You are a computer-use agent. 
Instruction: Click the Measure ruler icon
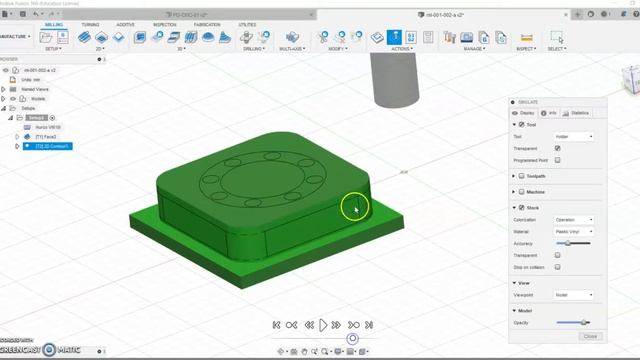point(527,38)
